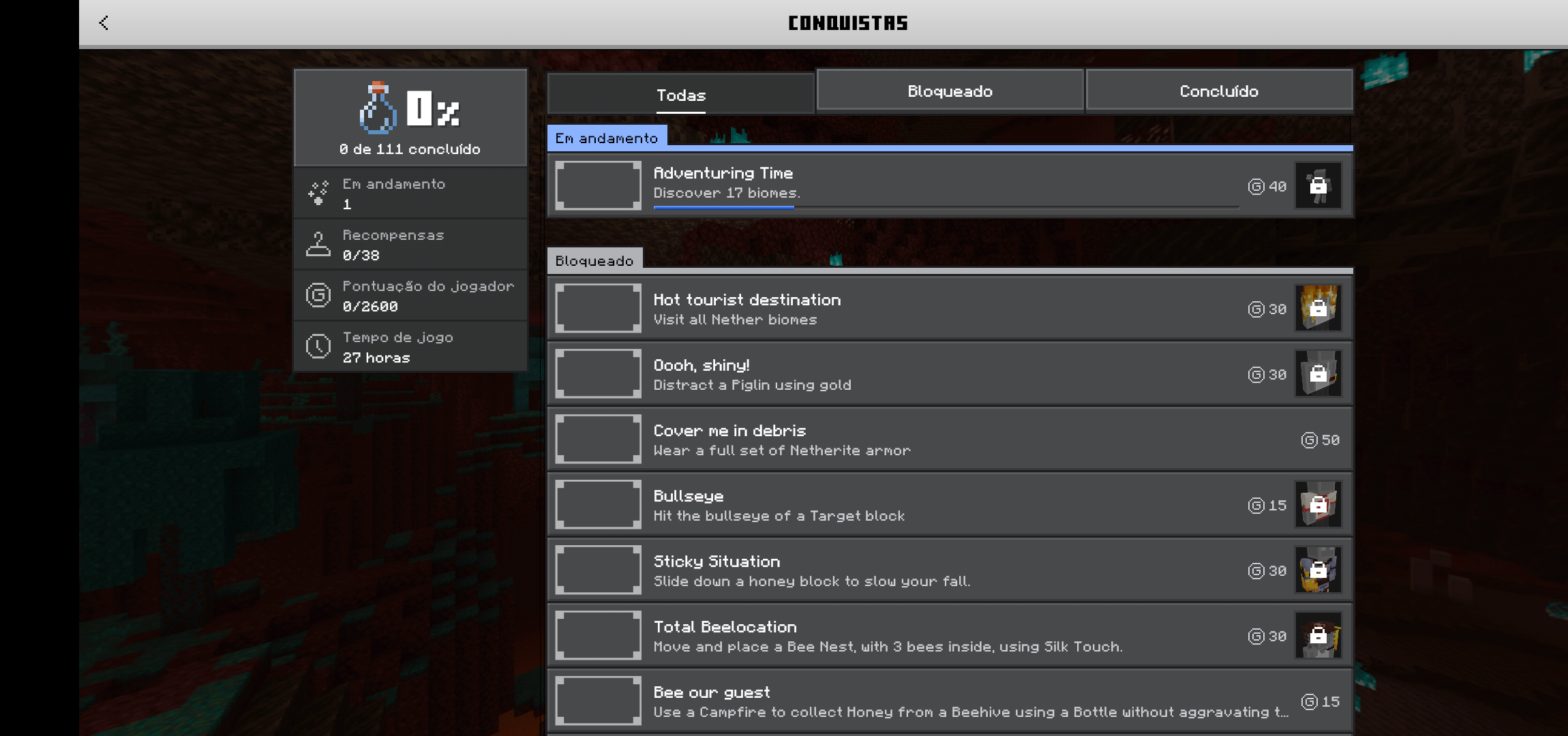Click the Bullseye achievement thumbnail
The image size is (1568, 736).
tap(598, 504)
